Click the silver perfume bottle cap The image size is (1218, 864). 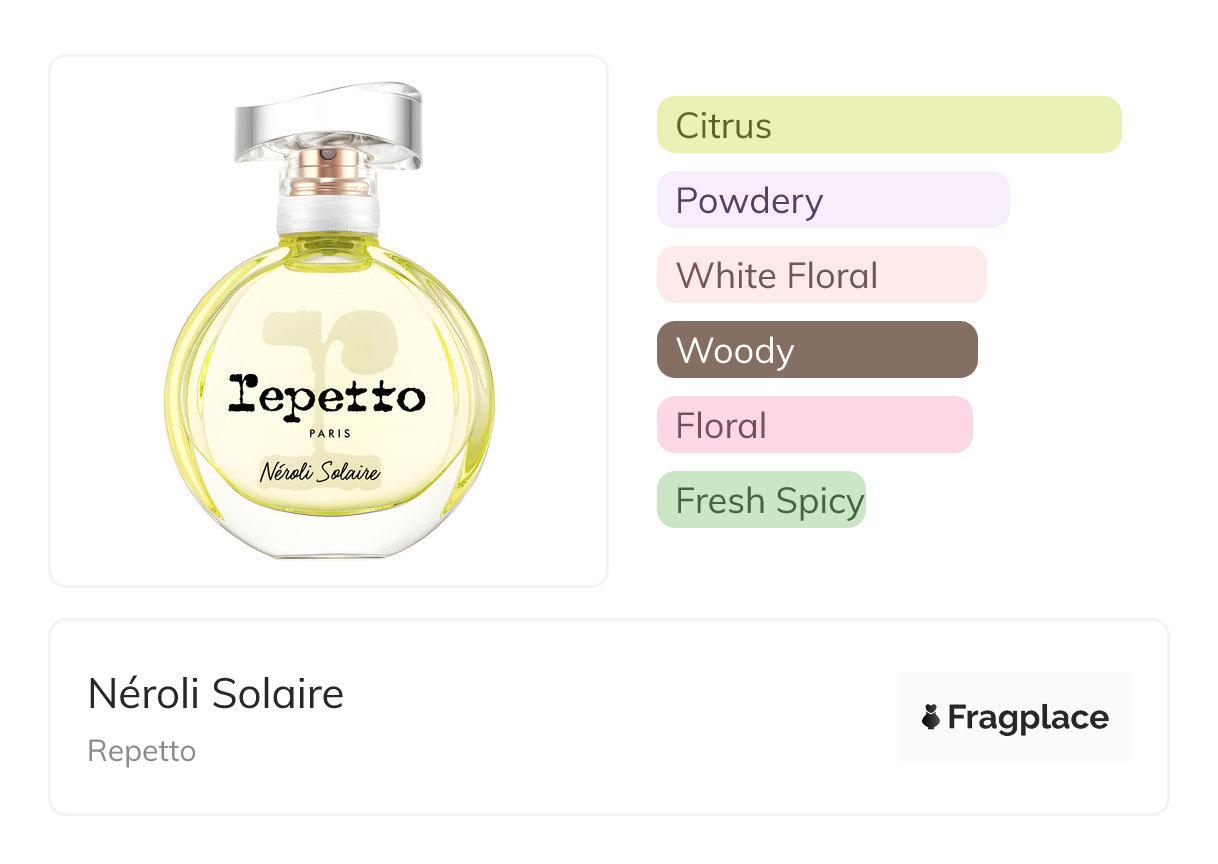pyautogui.click(x=328, y=119)
